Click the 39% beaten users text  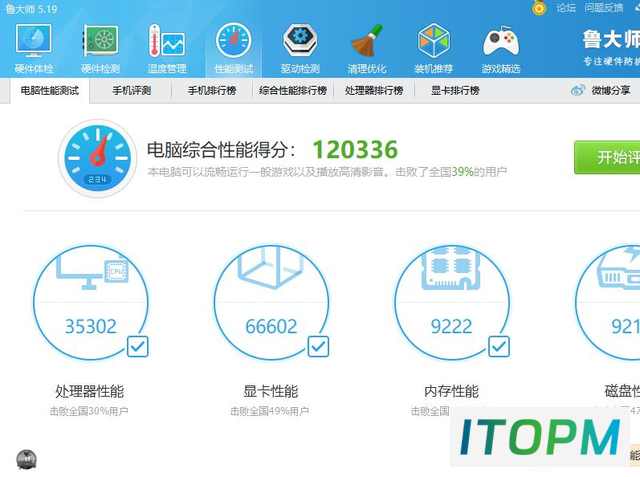click(x=462, y=172)
